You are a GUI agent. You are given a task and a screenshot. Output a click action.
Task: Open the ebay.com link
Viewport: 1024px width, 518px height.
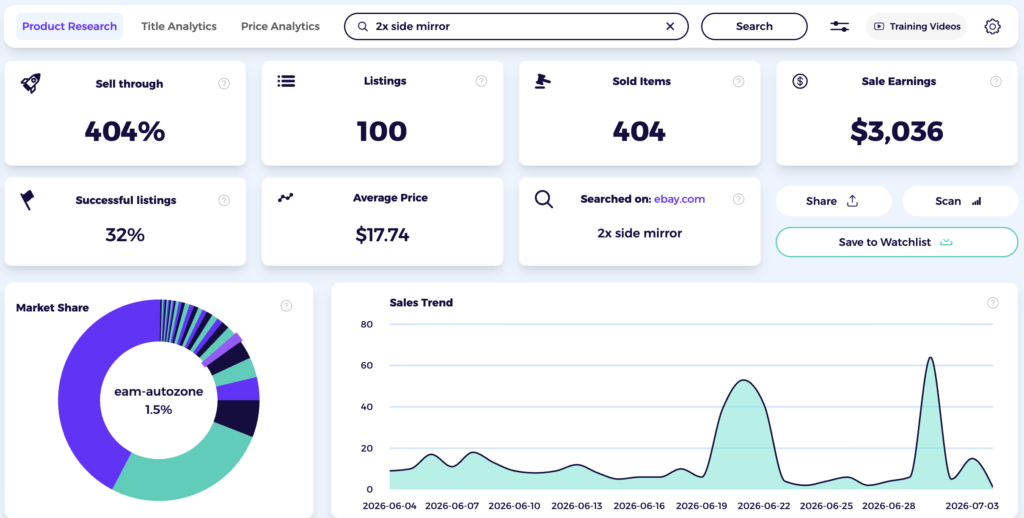[679, 199]
